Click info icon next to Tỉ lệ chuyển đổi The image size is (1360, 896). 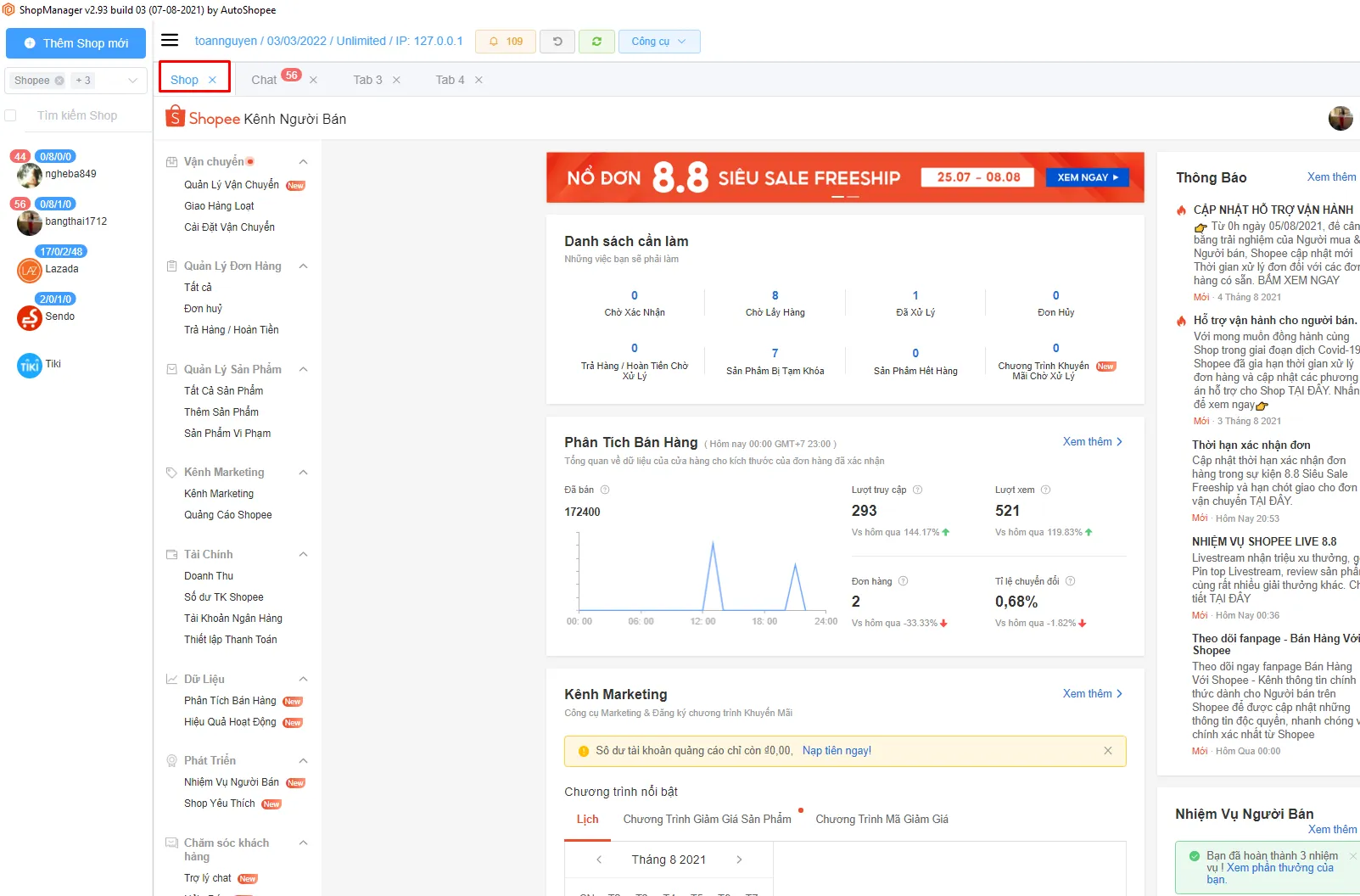pyautogui.click(x=1070, y=581)
